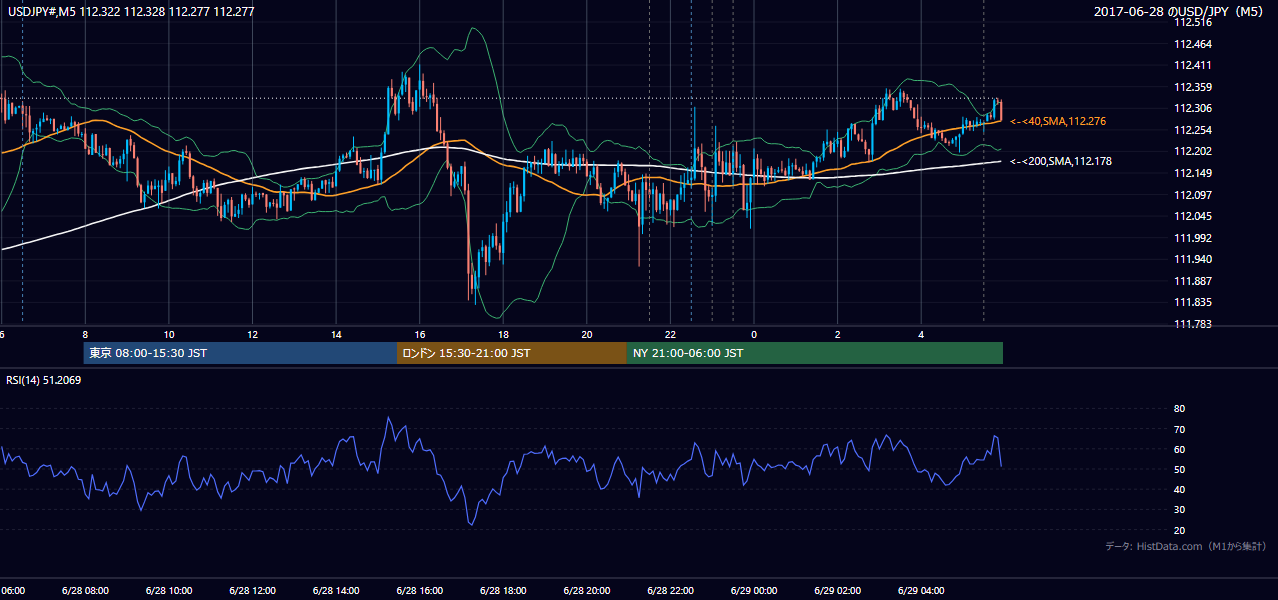Click hour tick 14 under price chart
The image size is (1278, 600).
[336, 334]
